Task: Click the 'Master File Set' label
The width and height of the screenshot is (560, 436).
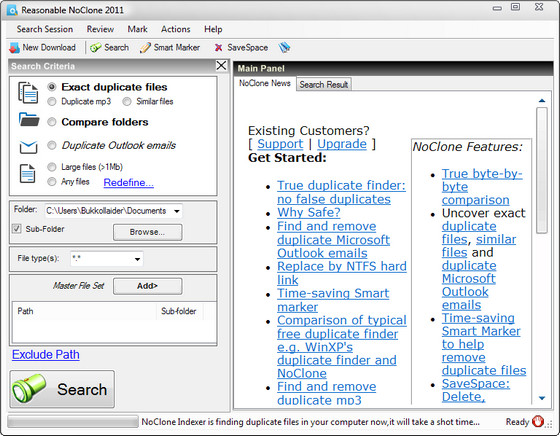Action: click(x=79, y=286)
